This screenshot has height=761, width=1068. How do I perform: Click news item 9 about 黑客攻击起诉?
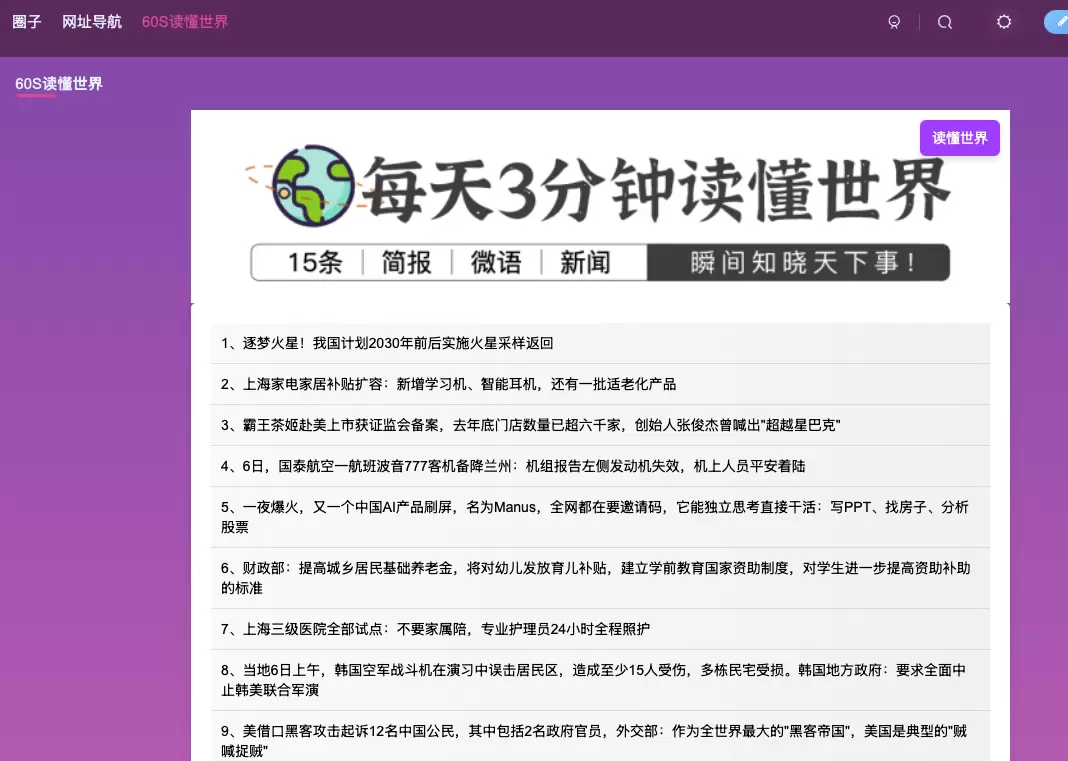tap(600, 736)
